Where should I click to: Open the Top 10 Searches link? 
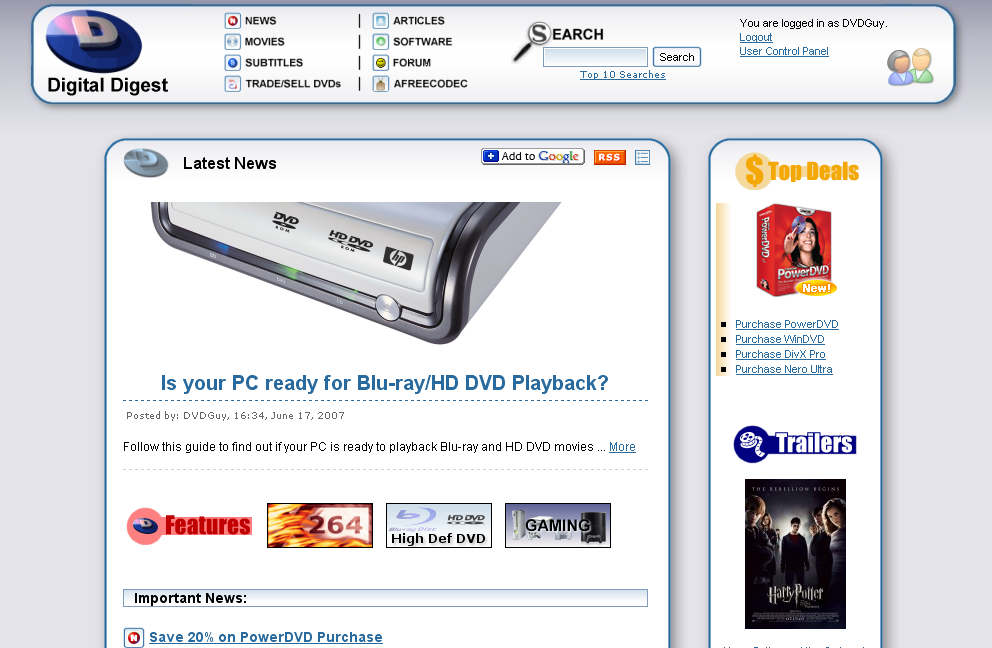[622, 75]
